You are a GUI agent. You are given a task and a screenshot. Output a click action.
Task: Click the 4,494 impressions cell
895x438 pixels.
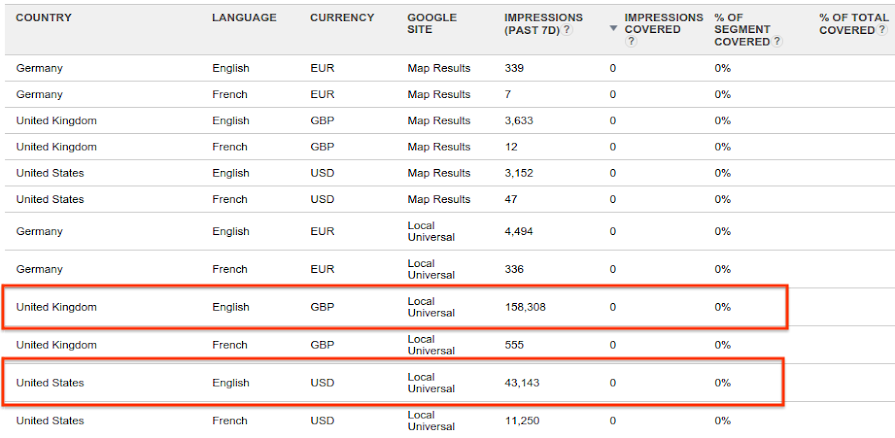pyautogui.click(x=519, y=231)
